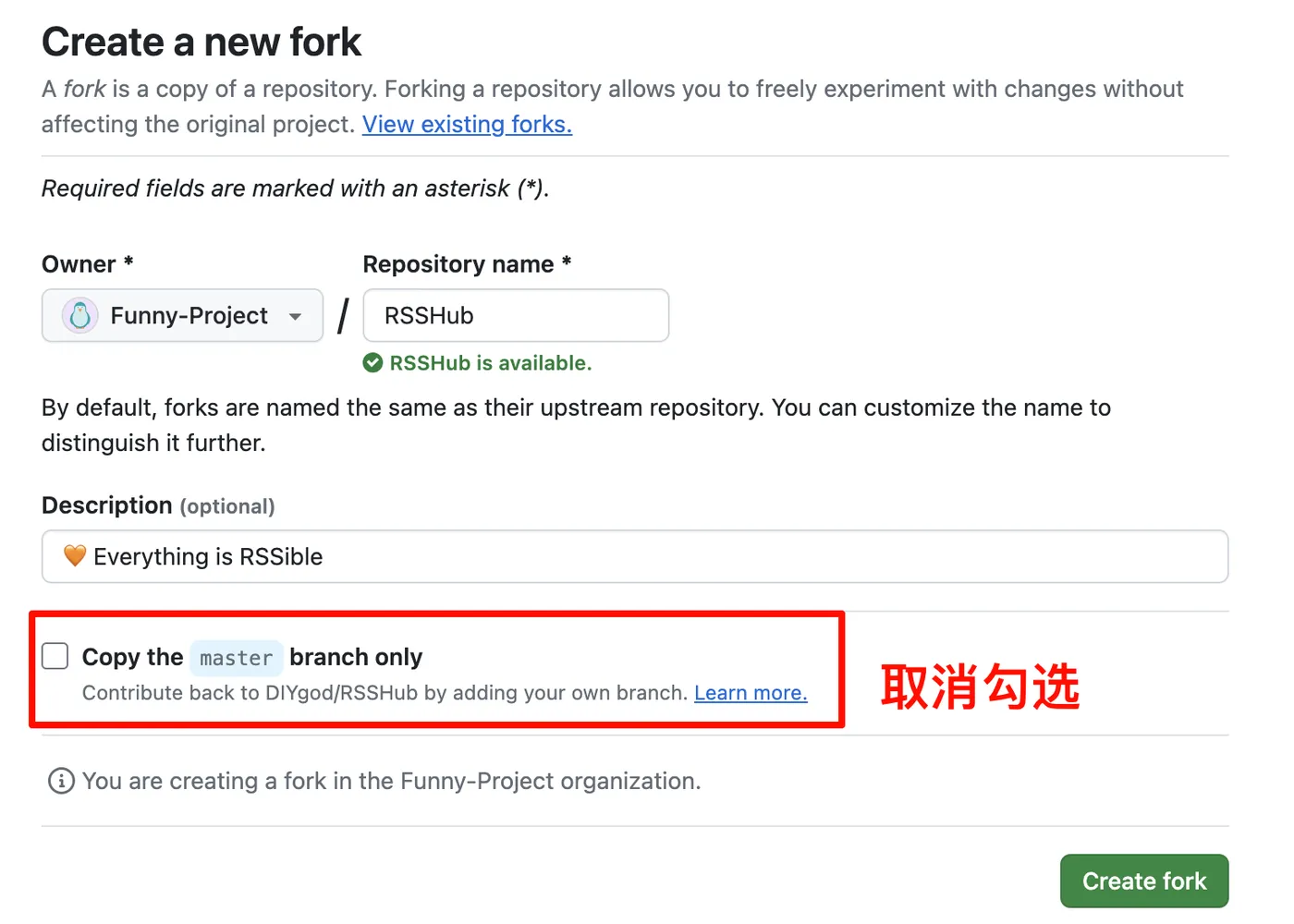Click the Owner field label
Viewport: 1294px width, 924px height.
(x=79, y=264)
